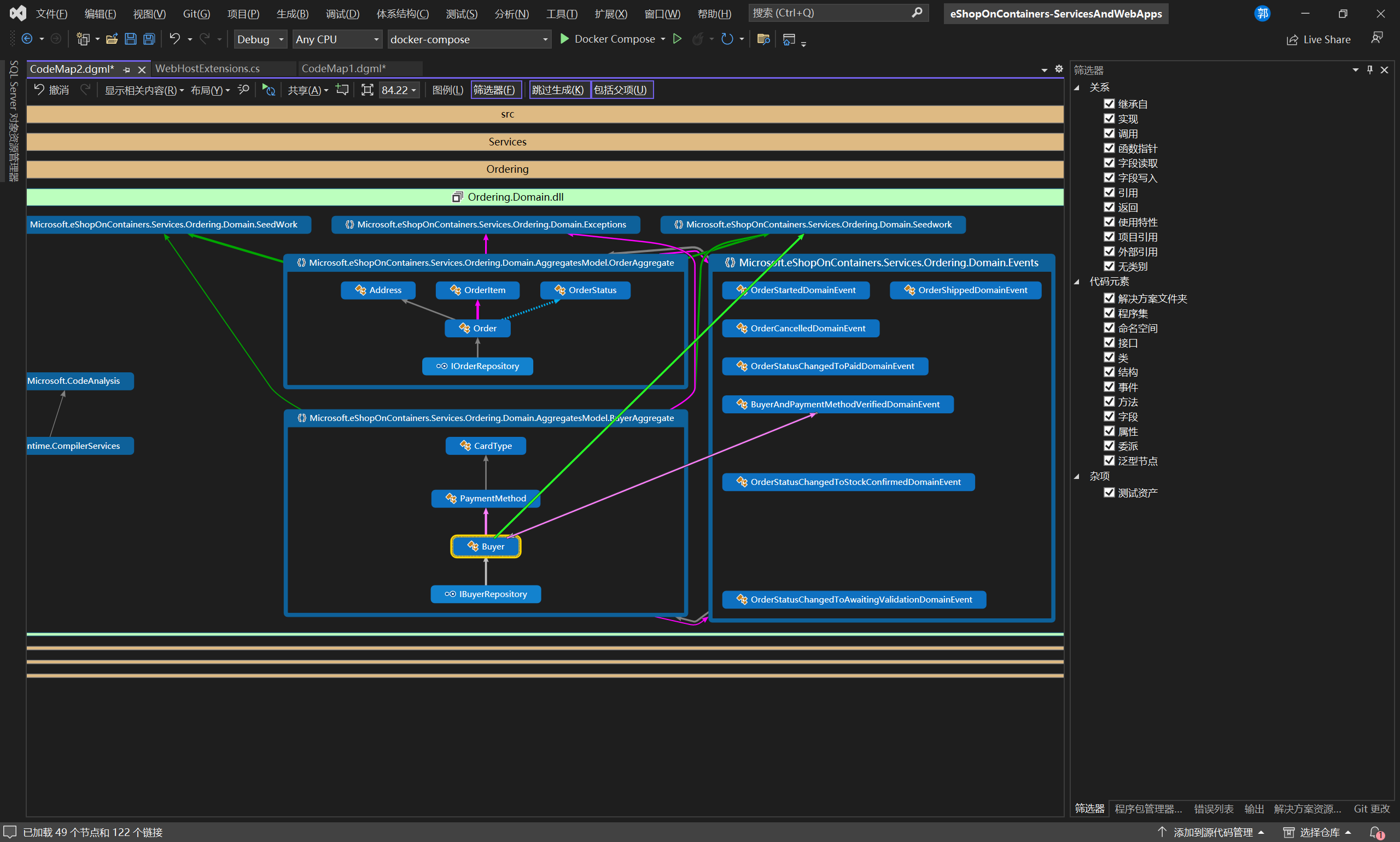This screenshot has height=842, width=1400.
Task: Click the add comment icon in code map toolbar
Action: [x=342, y=90]
